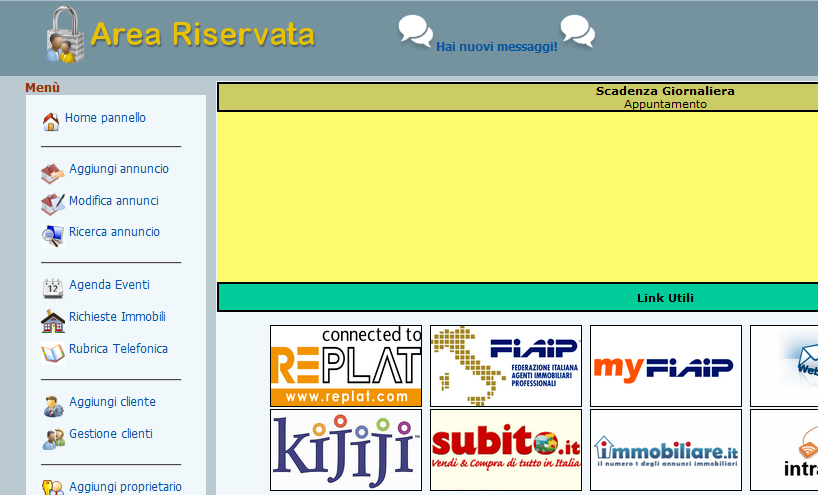Click the 'Area Riservata' title text

point(202,34)
